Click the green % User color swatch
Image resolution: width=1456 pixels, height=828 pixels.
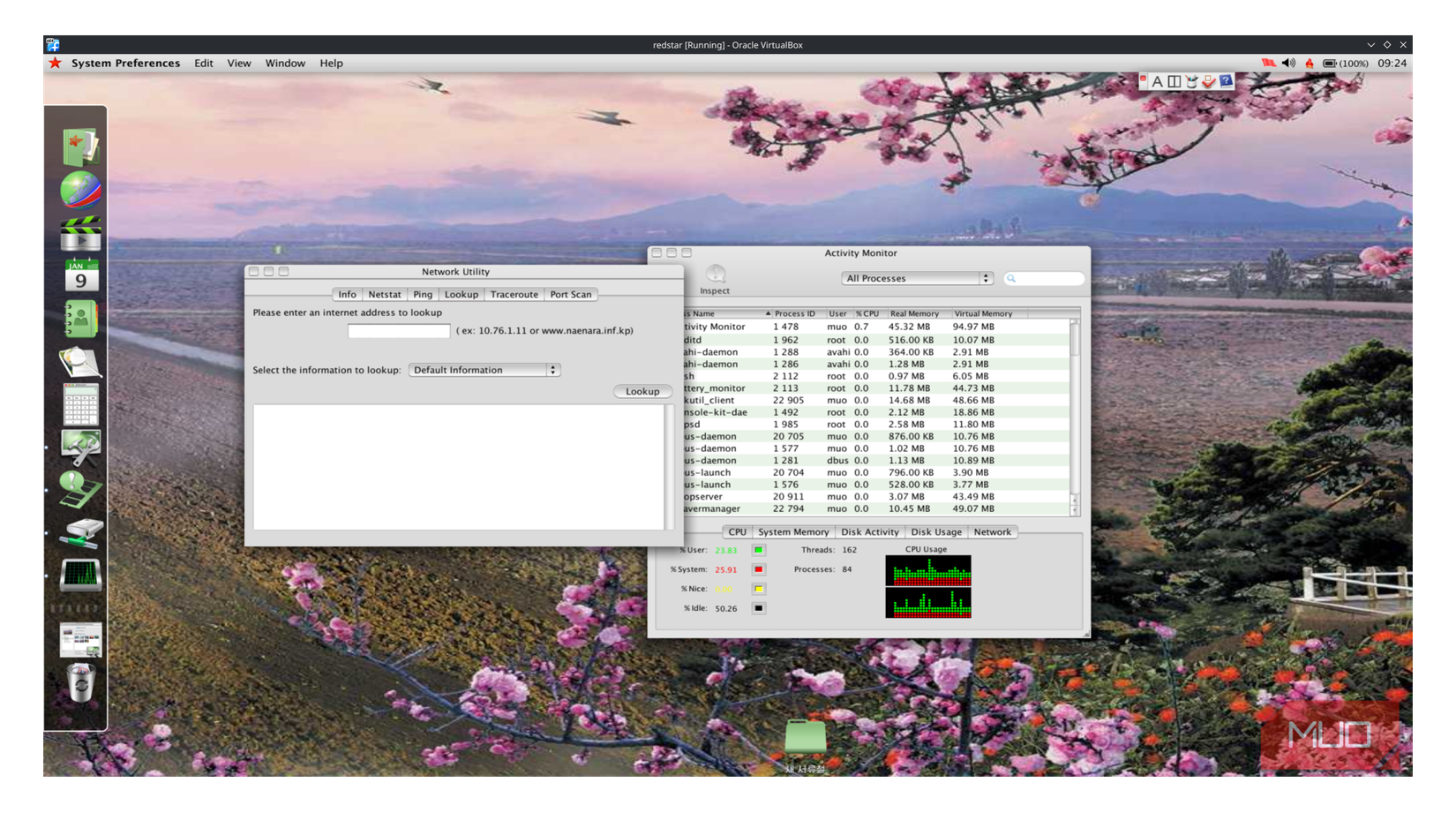coord(758,549)
